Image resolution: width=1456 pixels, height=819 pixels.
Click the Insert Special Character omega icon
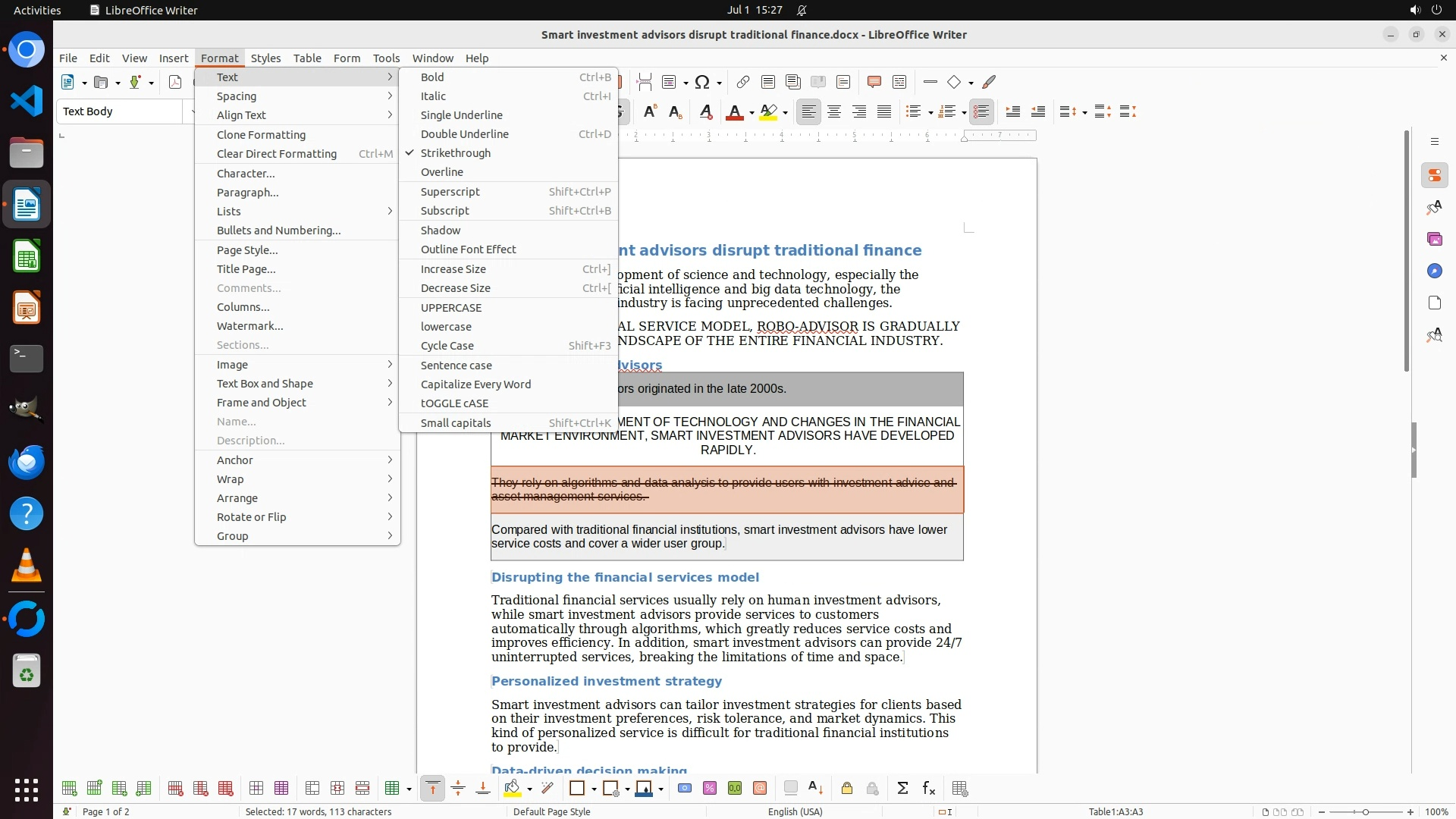[702, 82]
